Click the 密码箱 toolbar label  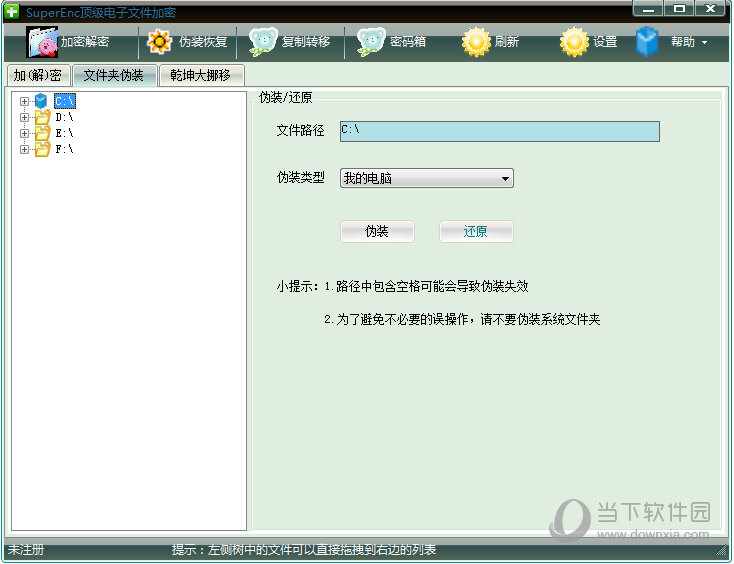coord(408,42)
